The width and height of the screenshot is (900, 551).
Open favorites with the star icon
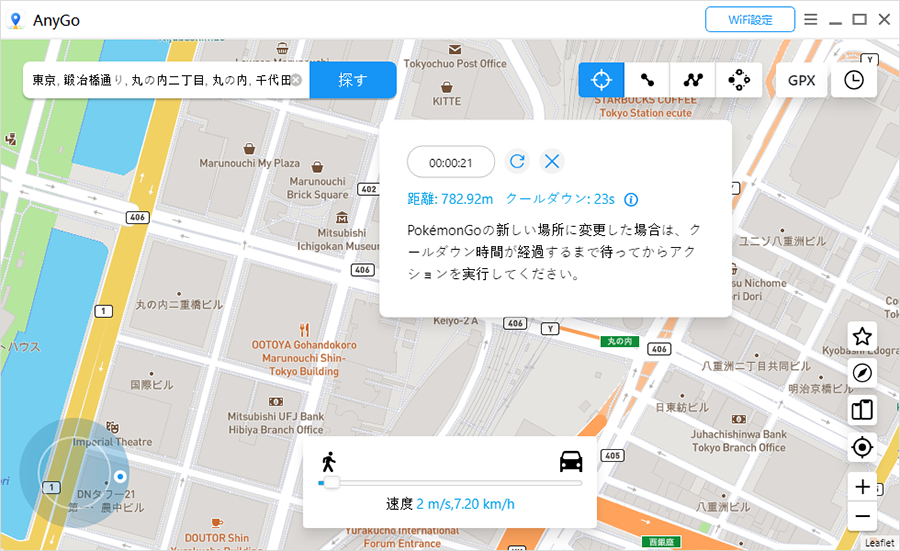pyautogui.click(x=862, y=336)
